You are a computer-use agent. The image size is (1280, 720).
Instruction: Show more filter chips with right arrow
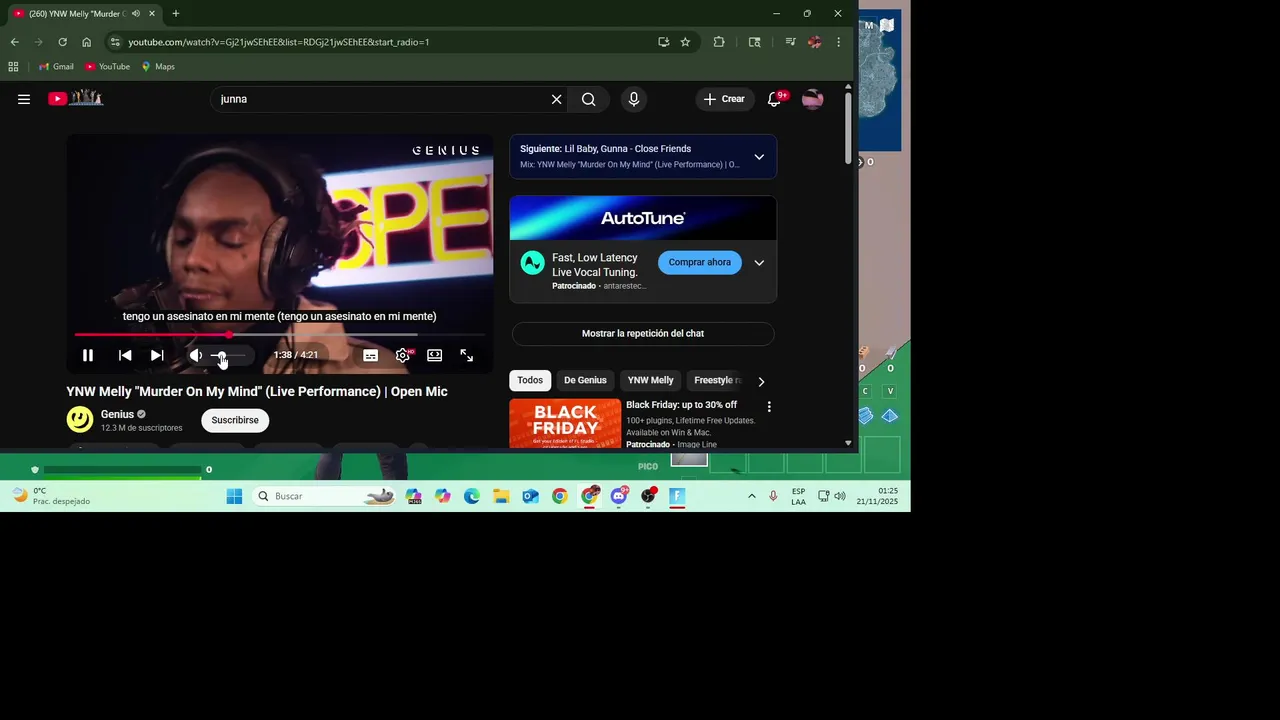761,381
